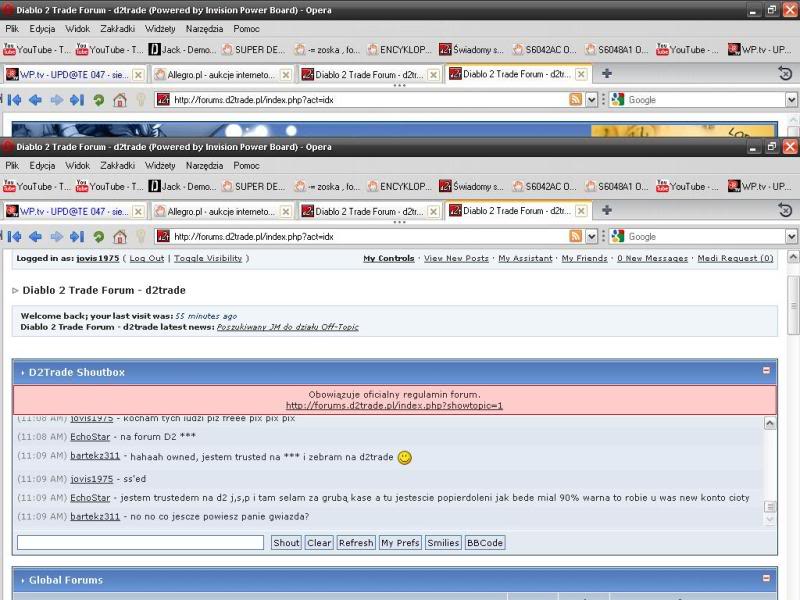Collapse the Global Forums category
Image resolution: width=800 pixels, height=600 pixels.
pos(767,579)
